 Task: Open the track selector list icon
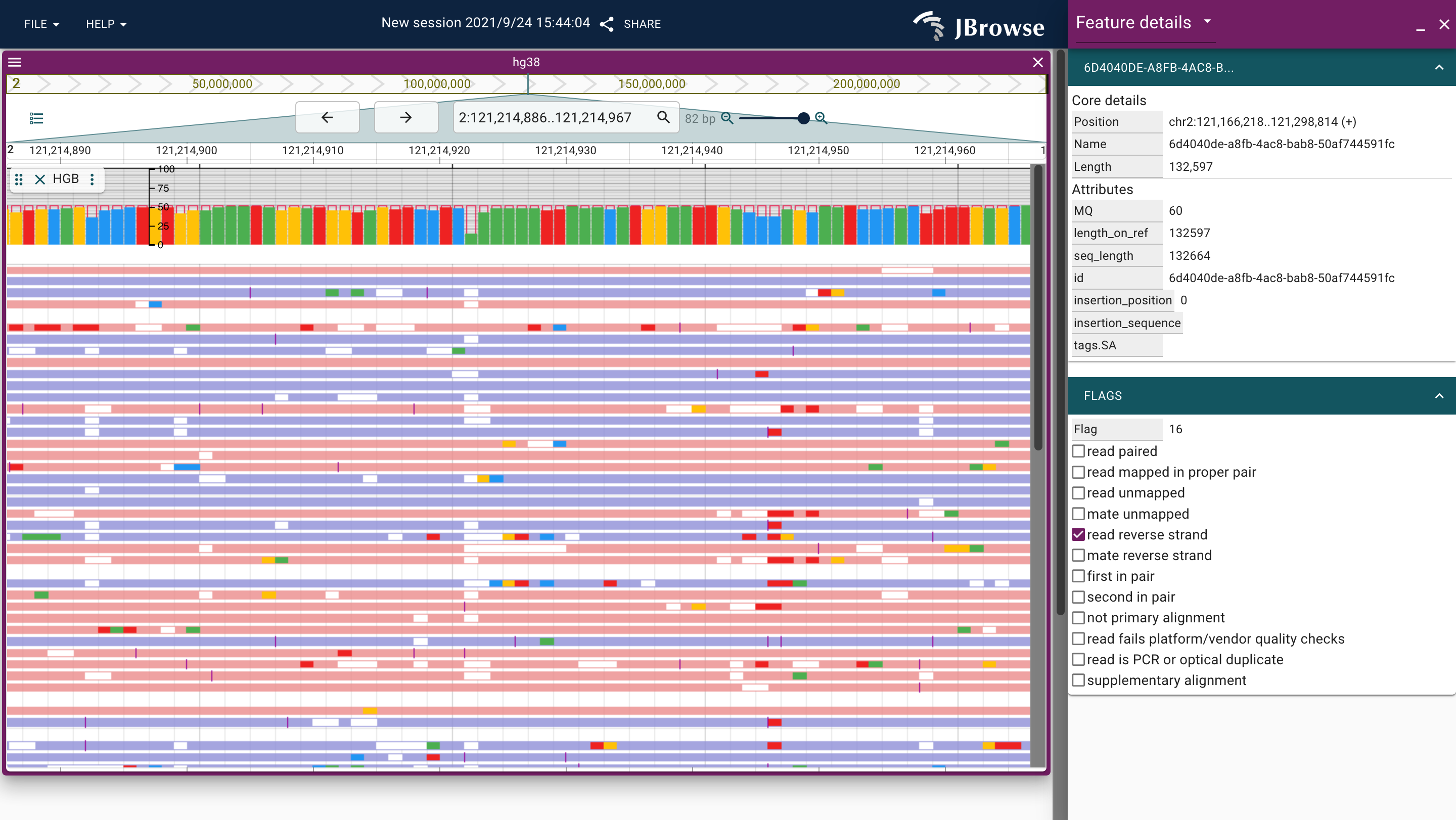click(36, 118)
